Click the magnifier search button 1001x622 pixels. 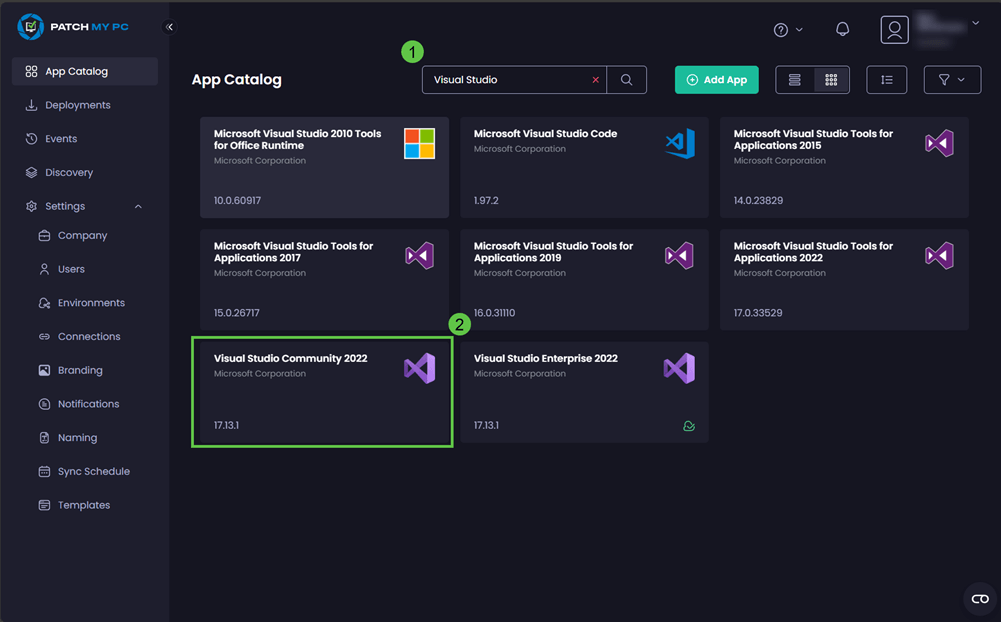click(x=626, y=80)
